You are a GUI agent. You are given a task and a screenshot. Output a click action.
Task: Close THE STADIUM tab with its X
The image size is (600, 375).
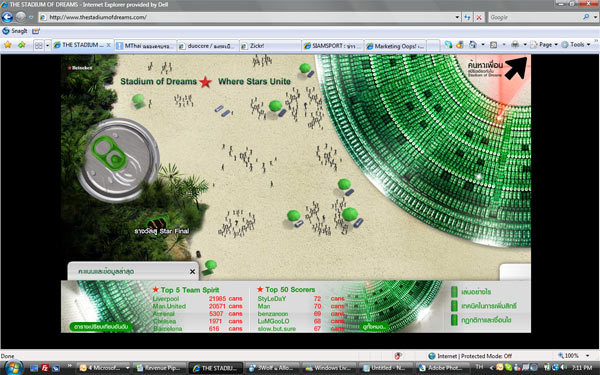[109, 45]
